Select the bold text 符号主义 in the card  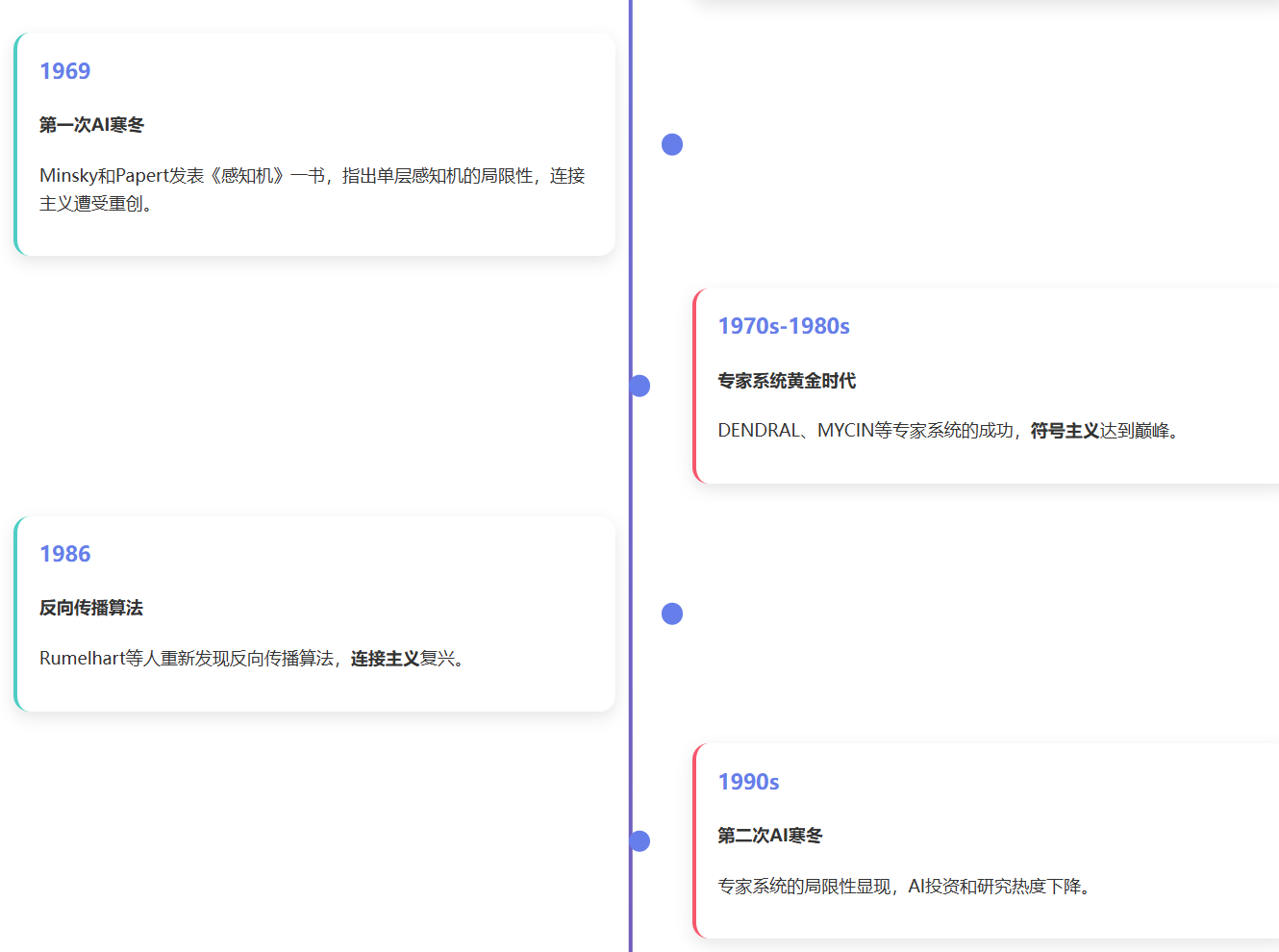click(1065, 430)
